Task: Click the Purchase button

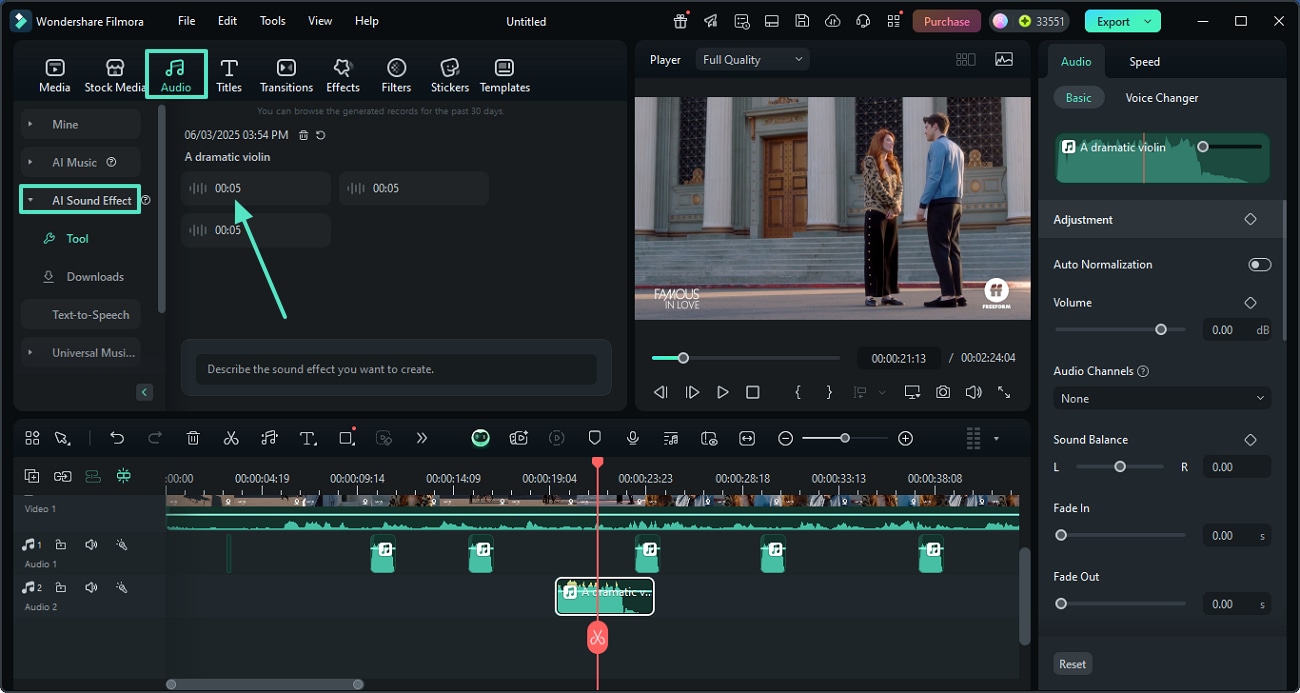Action: 947,21
